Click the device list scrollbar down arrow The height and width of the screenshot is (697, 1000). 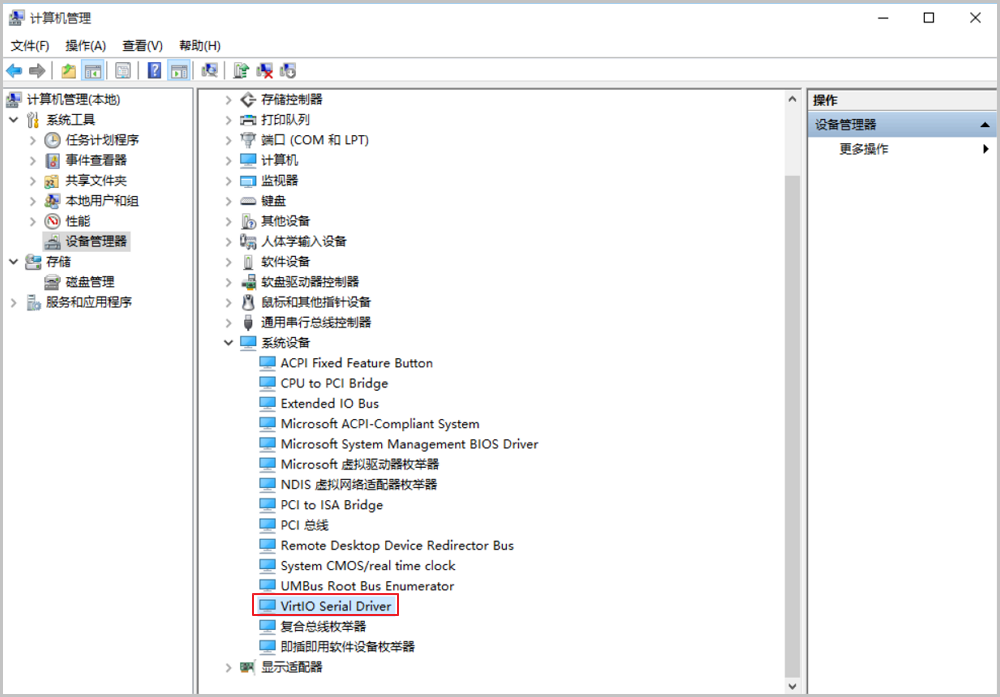(x=792, y=686)
